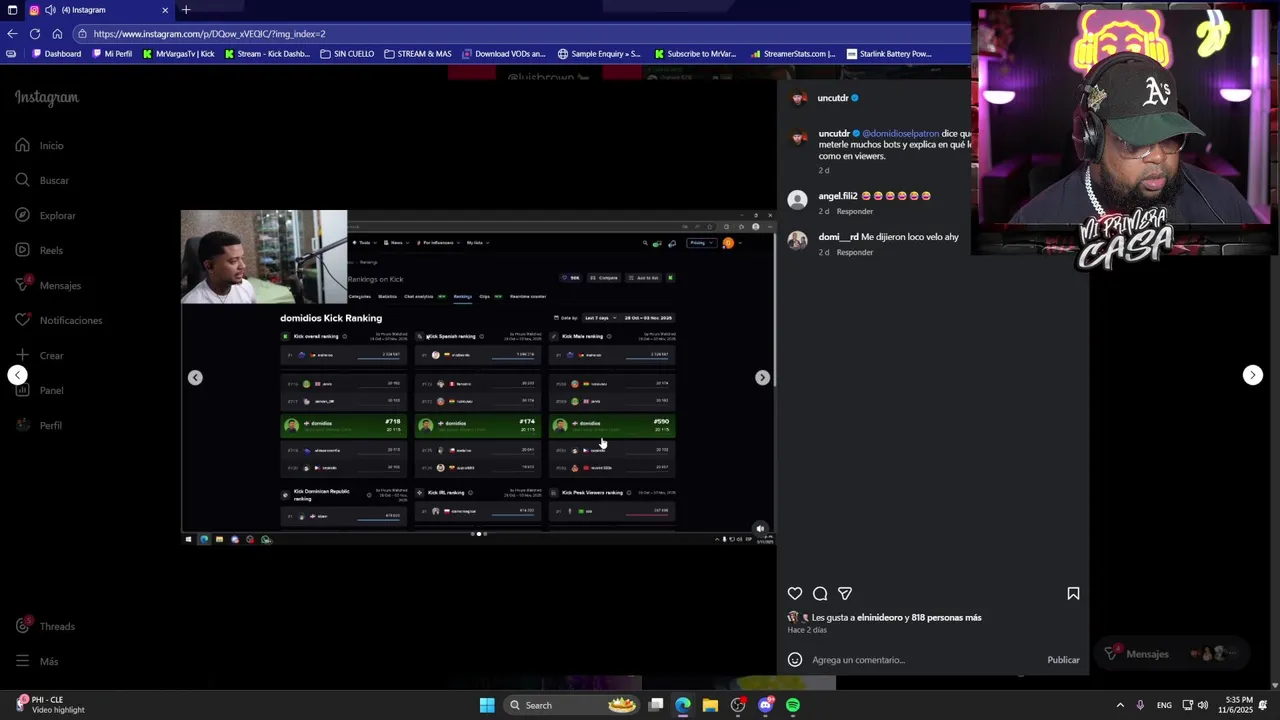
Task: Open the tab actions menu
Action: (12, 10)
